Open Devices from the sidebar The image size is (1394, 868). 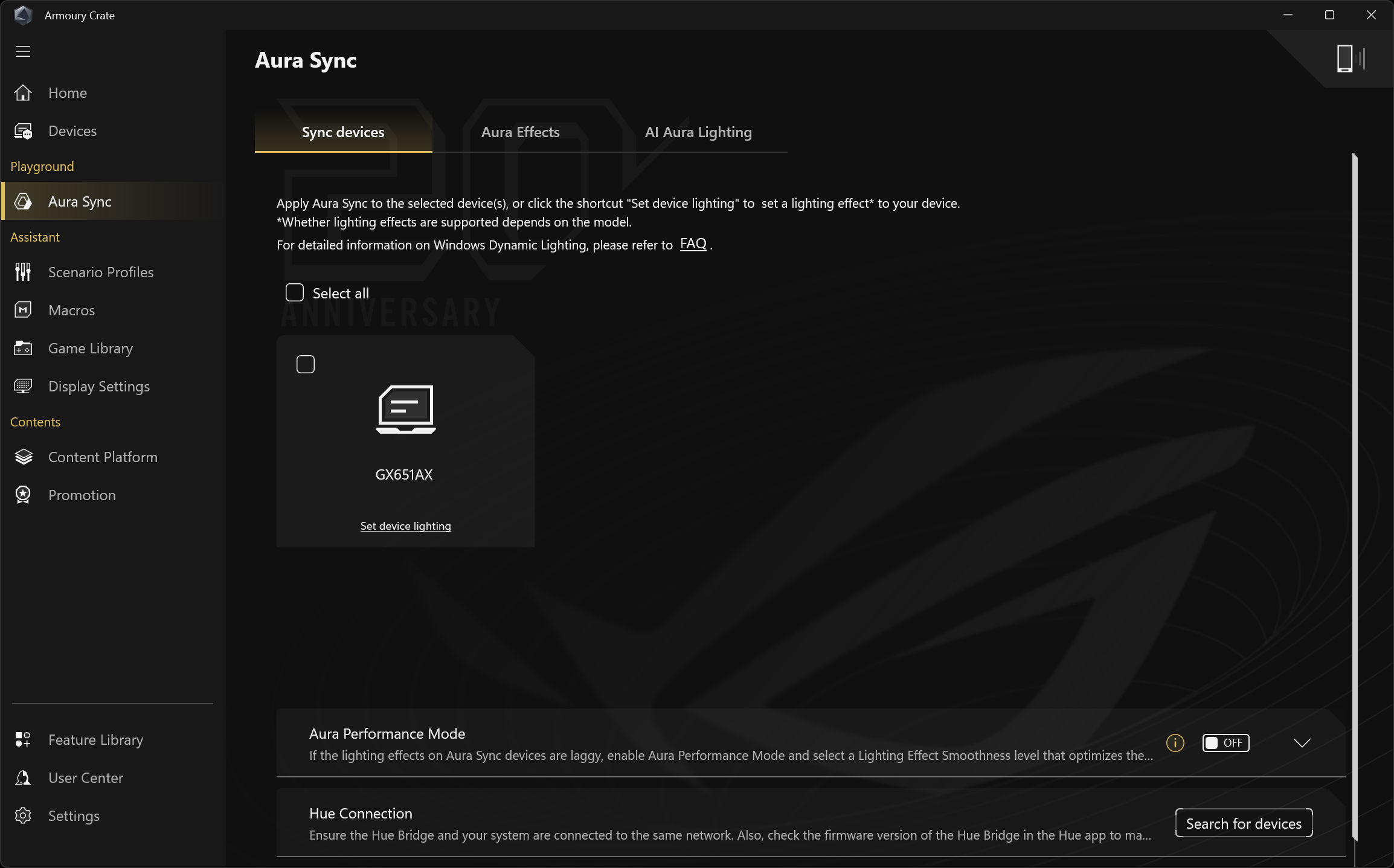click(112, 130)
